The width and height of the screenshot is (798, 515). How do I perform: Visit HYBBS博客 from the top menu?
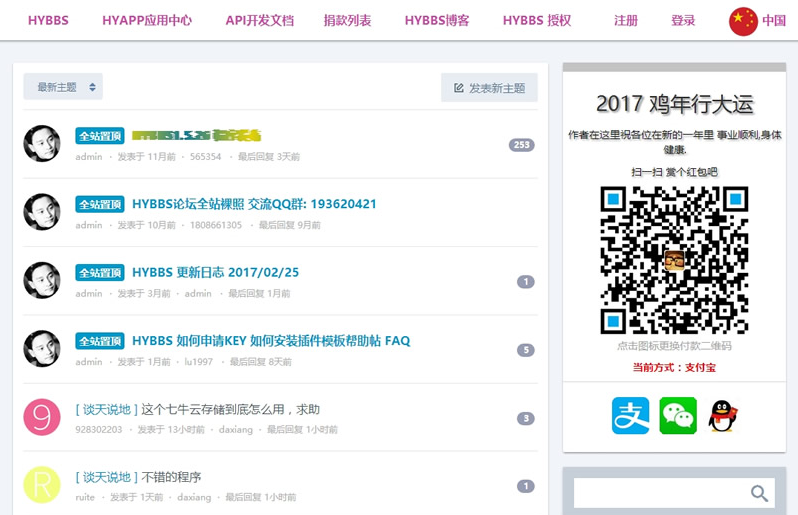[x=437, y=20]
